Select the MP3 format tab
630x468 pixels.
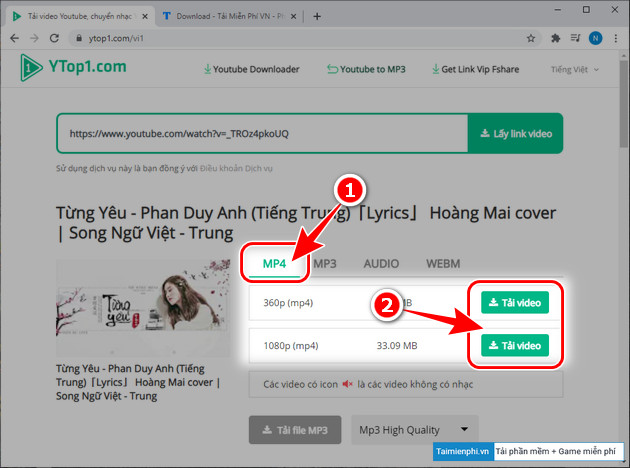[325, 264]
